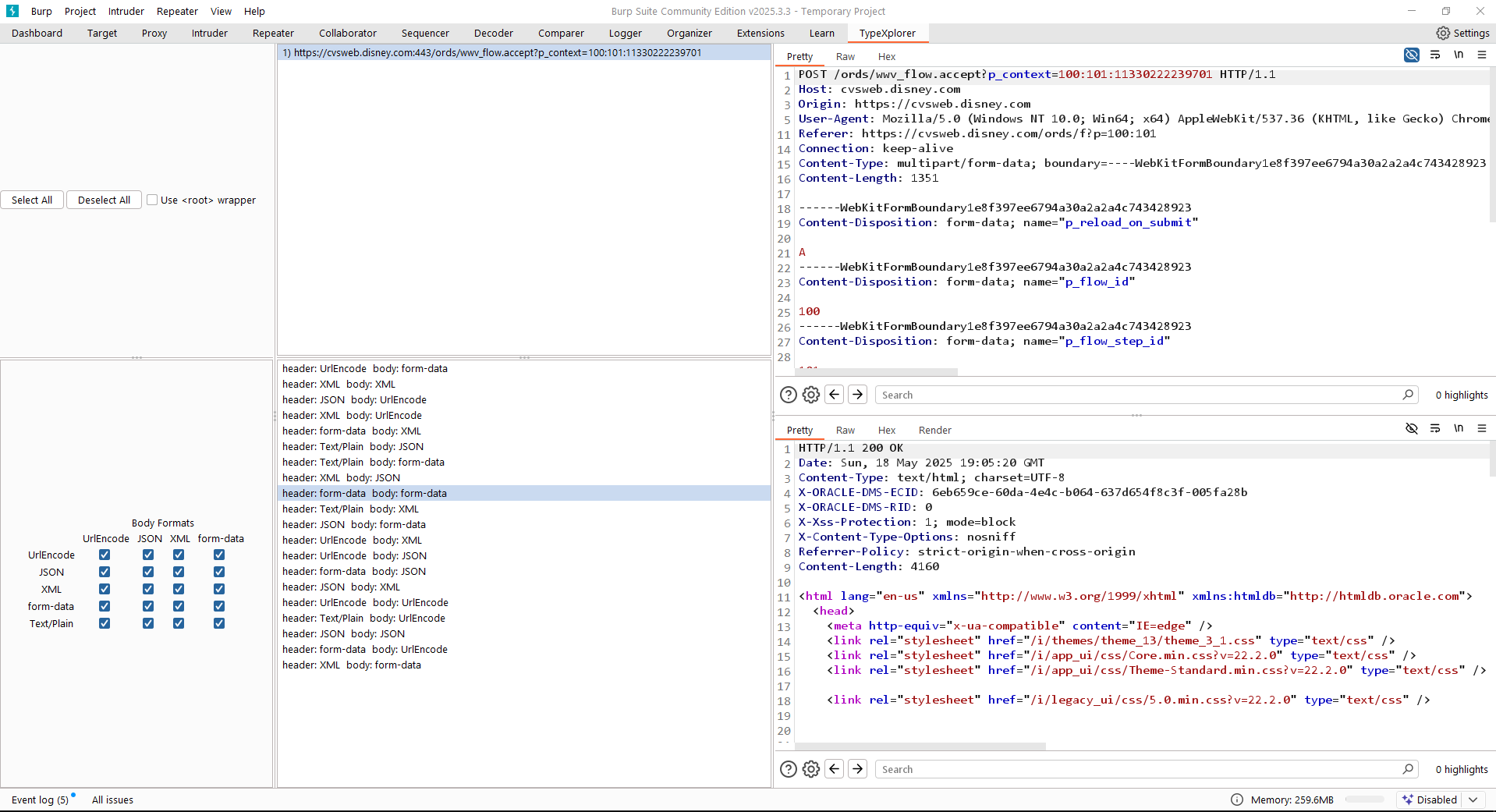This screenshot has width=1496, height=812.
Task: Click the Deselect All button
Action: 104,200
